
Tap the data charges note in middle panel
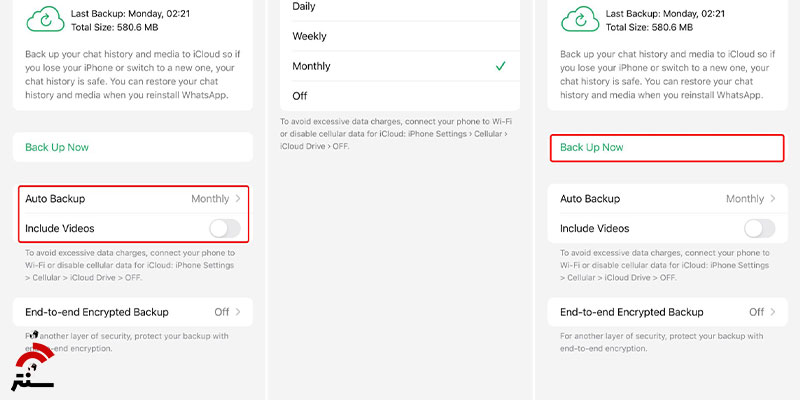point(394,134)
